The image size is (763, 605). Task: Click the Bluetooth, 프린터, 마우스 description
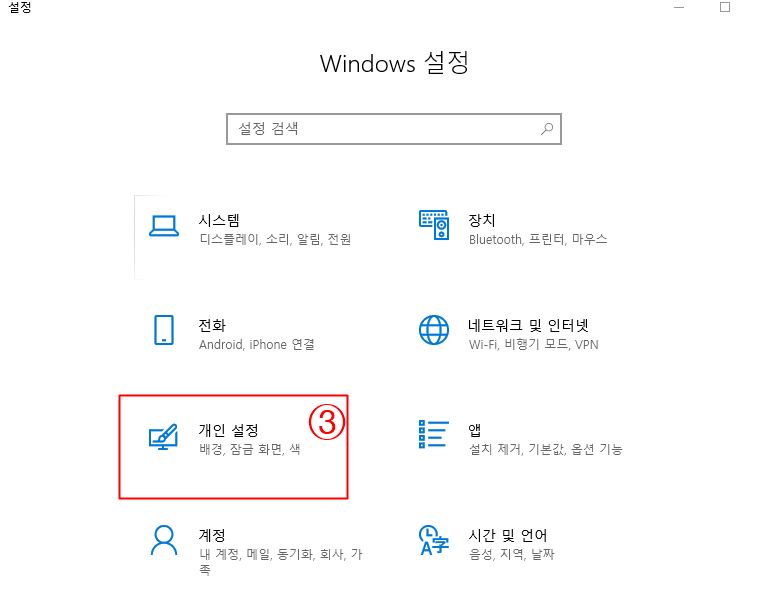tap(538, 239)
